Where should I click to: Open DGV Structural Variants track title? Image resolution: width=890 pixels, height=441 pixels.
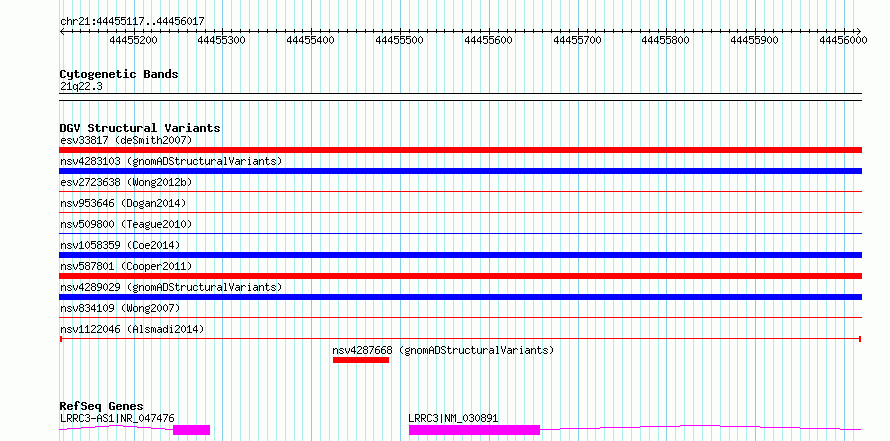point(140,128)
